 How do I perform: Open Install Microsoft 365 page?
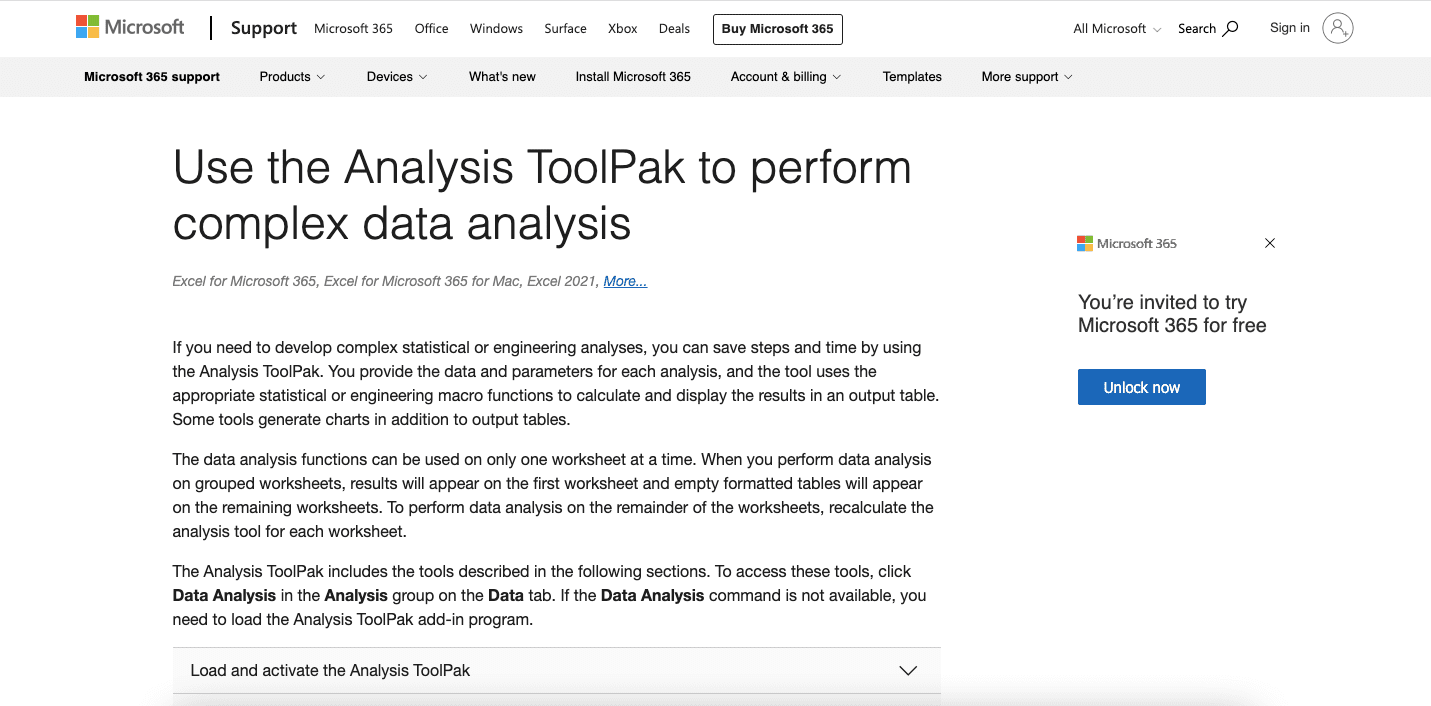633,77
